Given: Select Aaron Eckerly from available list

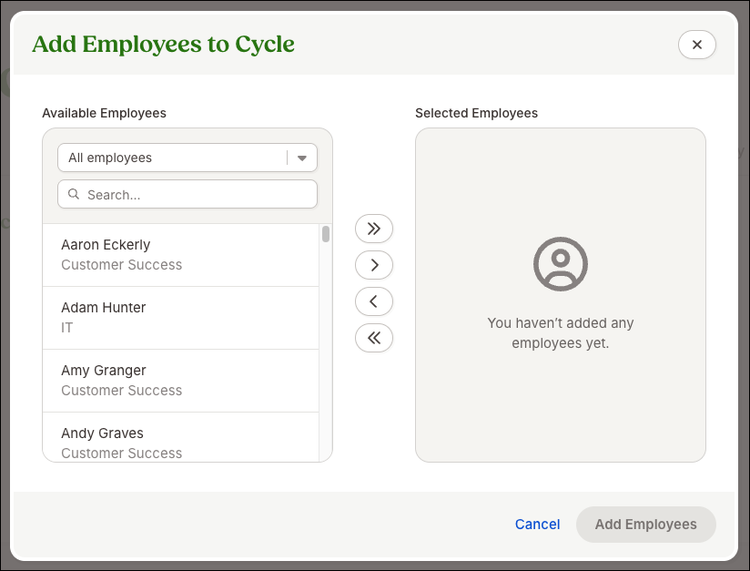Looking at the screenshot, I should 181,255.
